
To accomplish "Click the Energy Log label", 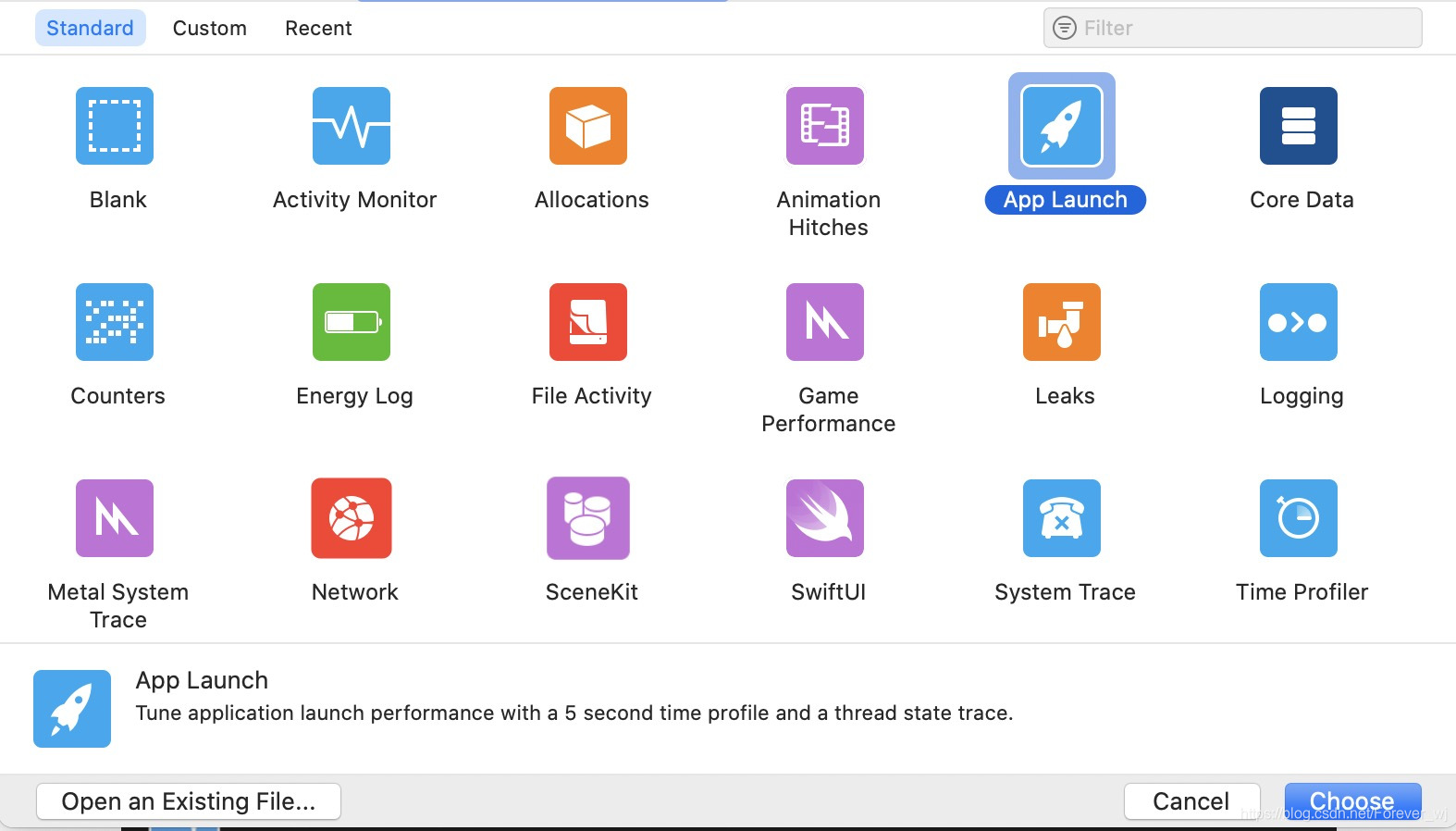I will (354, 396).
